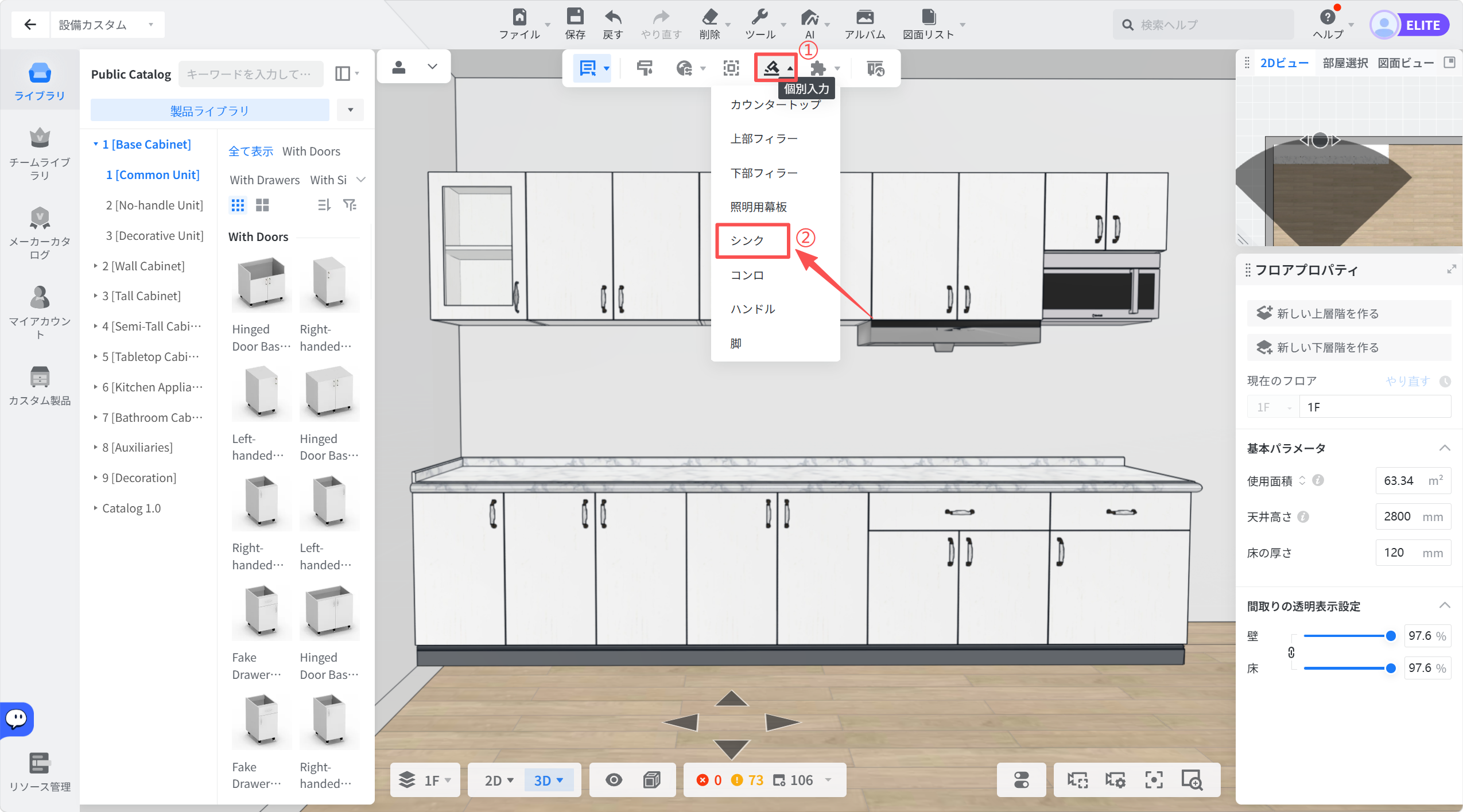
Task: Click the selection frame toolbar icon
Action: (x=731, y=68)
